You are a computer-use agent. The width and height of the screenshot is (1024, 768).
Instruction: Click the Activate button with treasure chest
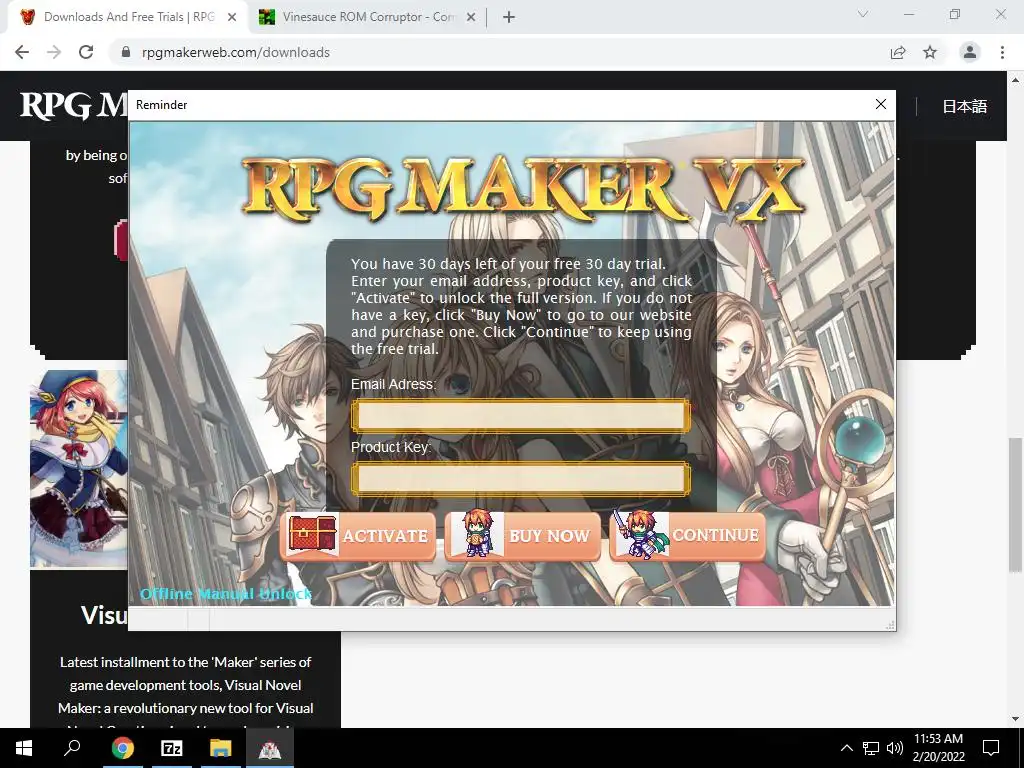click(358, 536)
